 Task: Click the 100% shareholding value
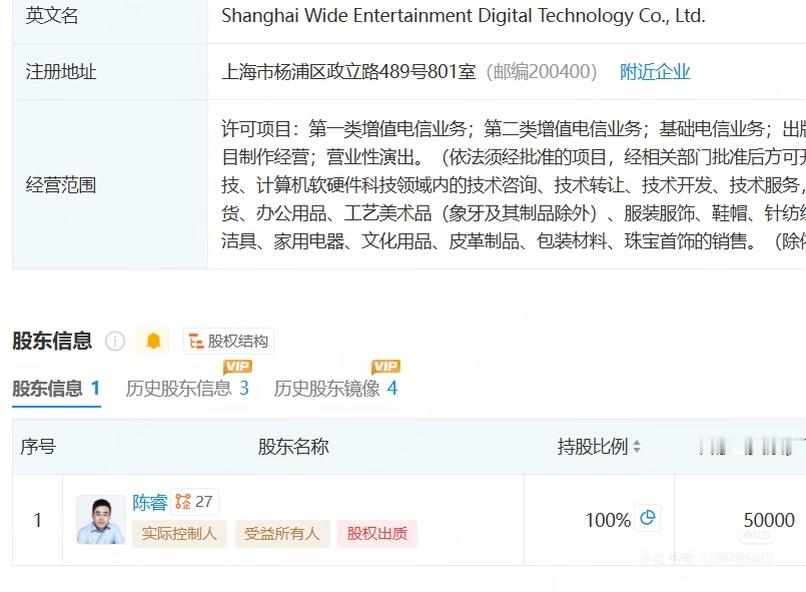pyautogui.click(x=608, y=520)
